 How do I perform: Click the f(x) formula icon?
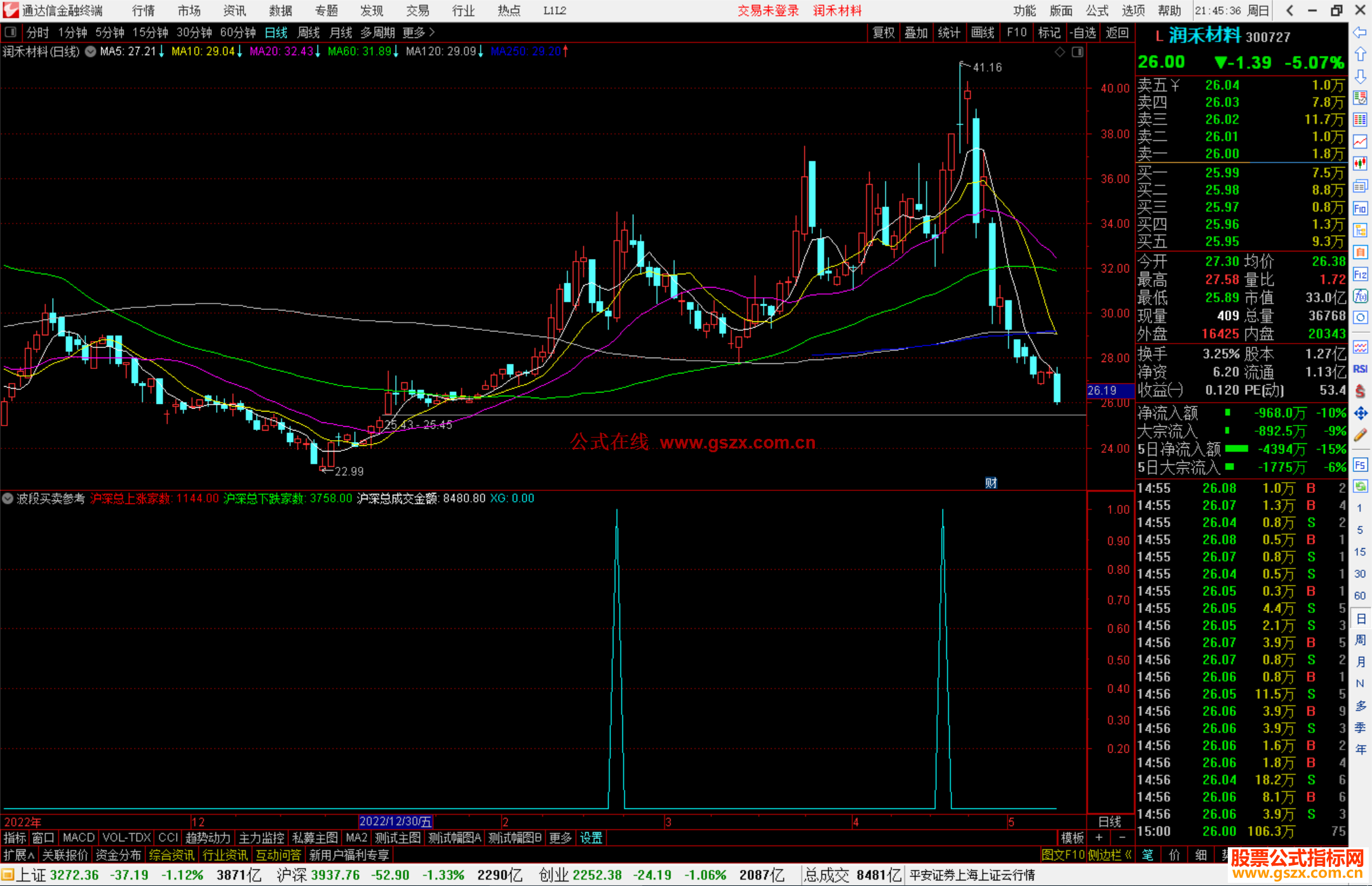click(x=1360, y=296)
